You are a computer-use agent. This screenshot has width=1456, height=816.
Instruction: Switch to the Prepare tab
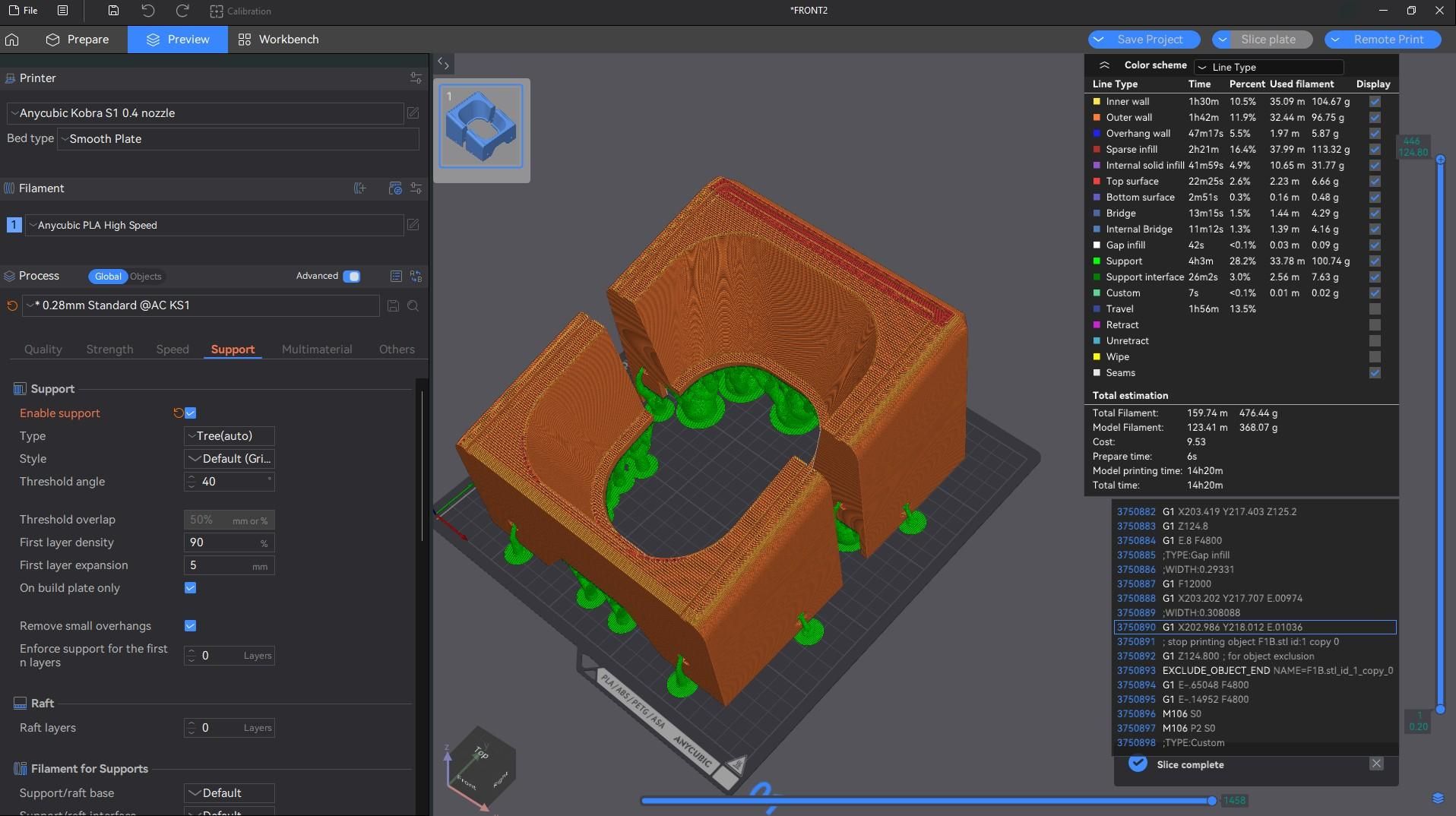(x=78, y=40)
